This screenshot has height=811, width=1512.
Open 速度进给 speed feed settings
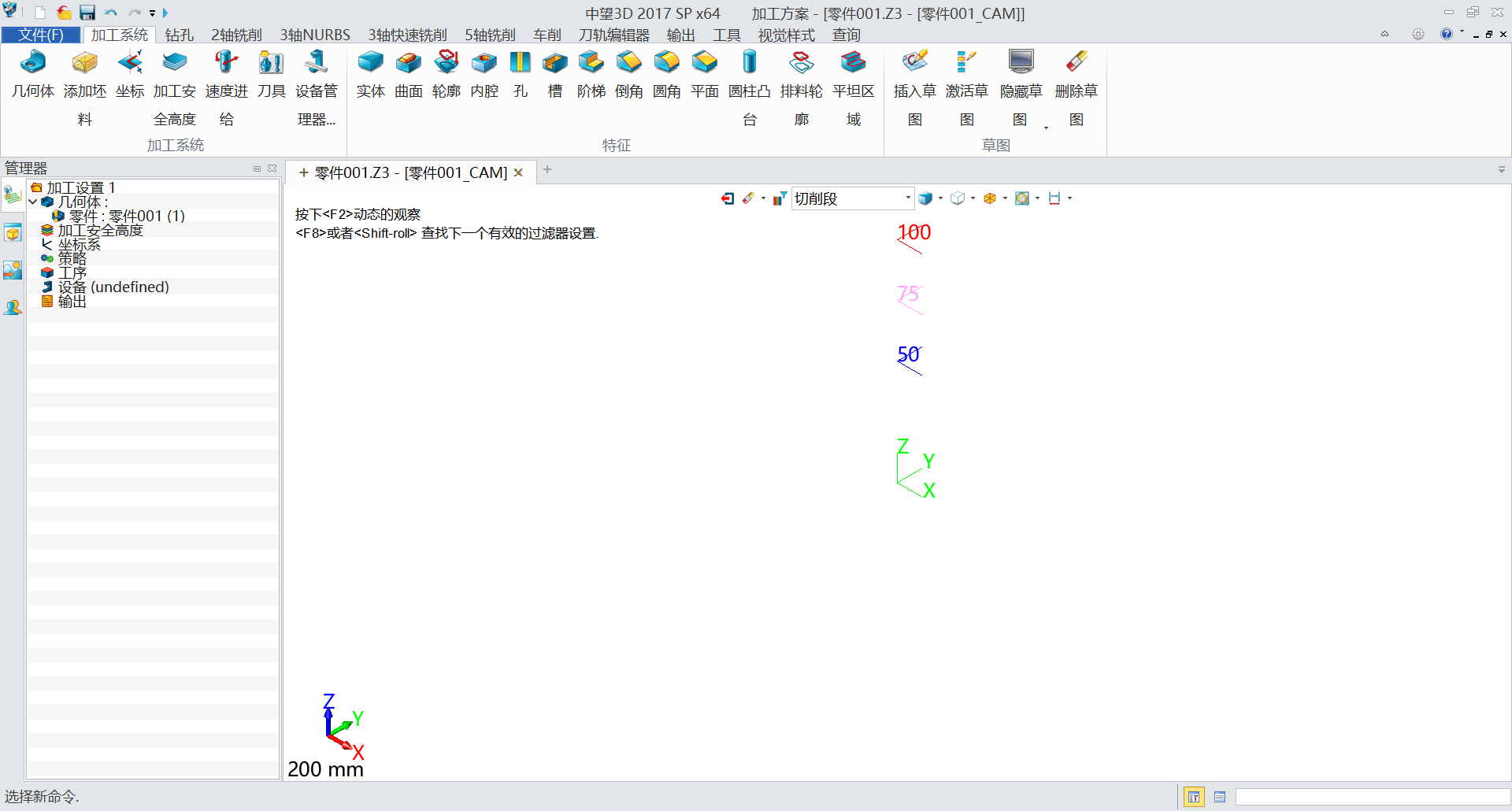click(x=227, y=63)
